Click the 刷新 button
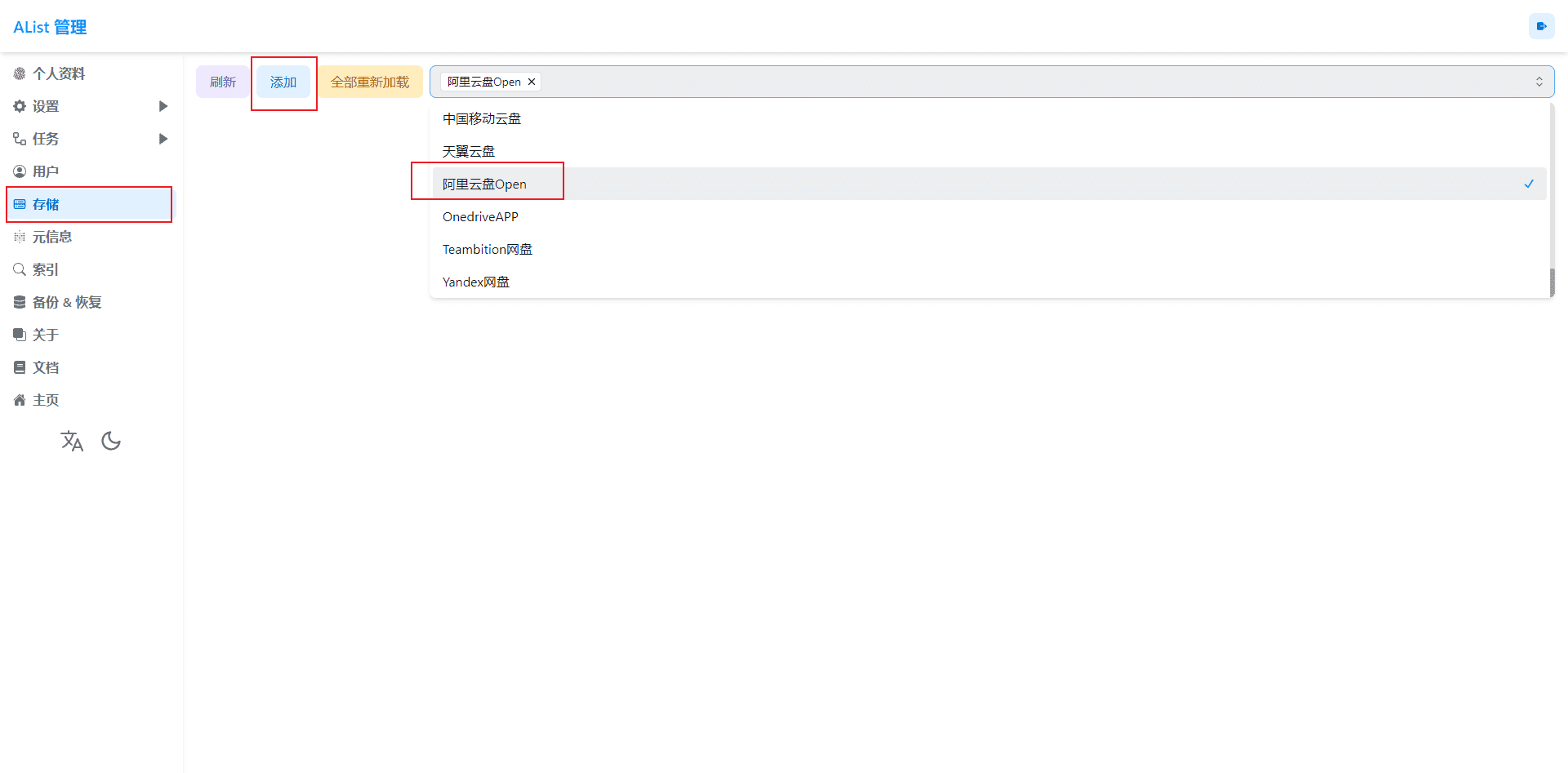Screen dimensions: 1568x773 pyautogui.click(x=223, y=82)
